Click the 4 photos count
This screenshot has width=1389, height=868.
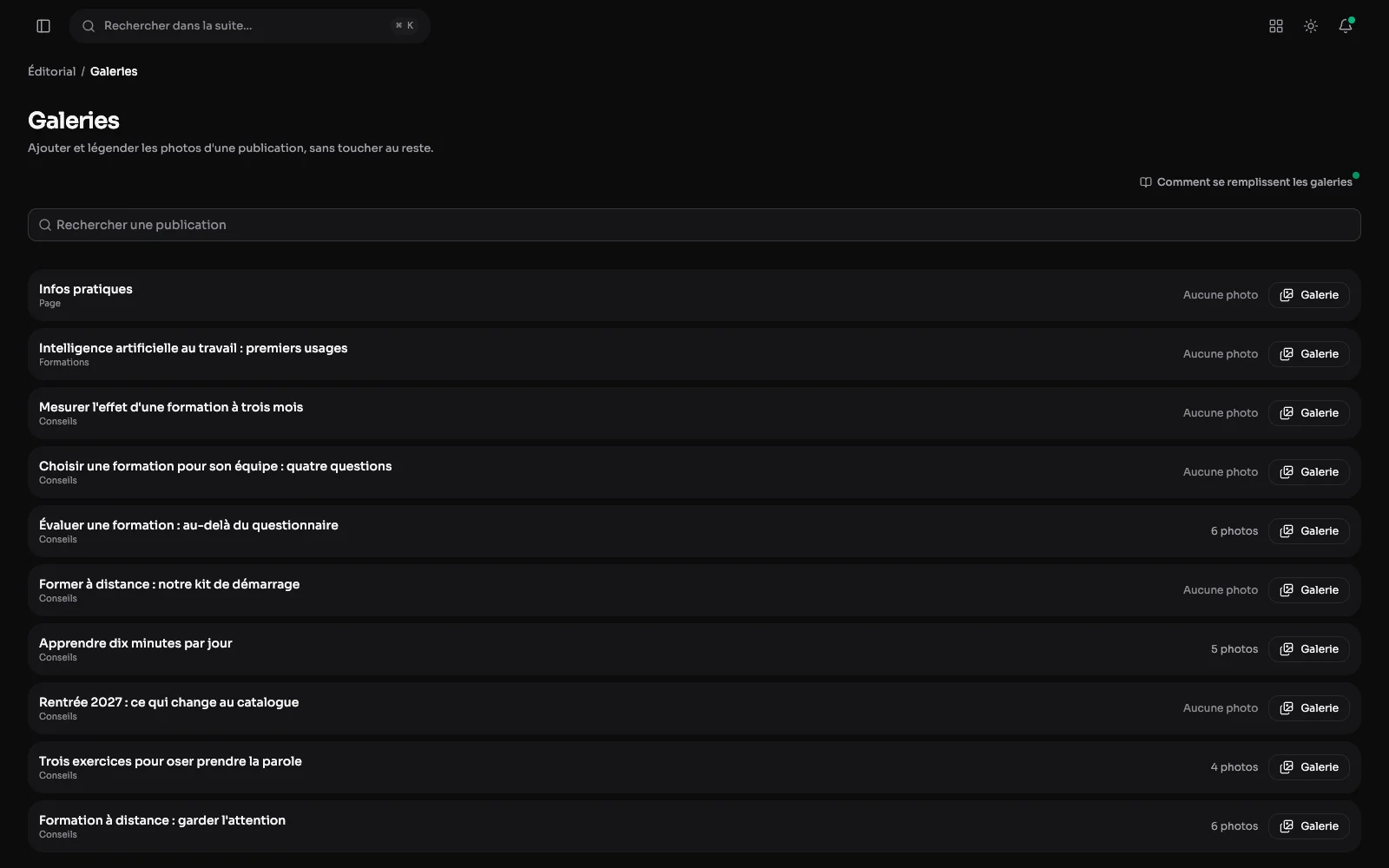point(1234,767)
